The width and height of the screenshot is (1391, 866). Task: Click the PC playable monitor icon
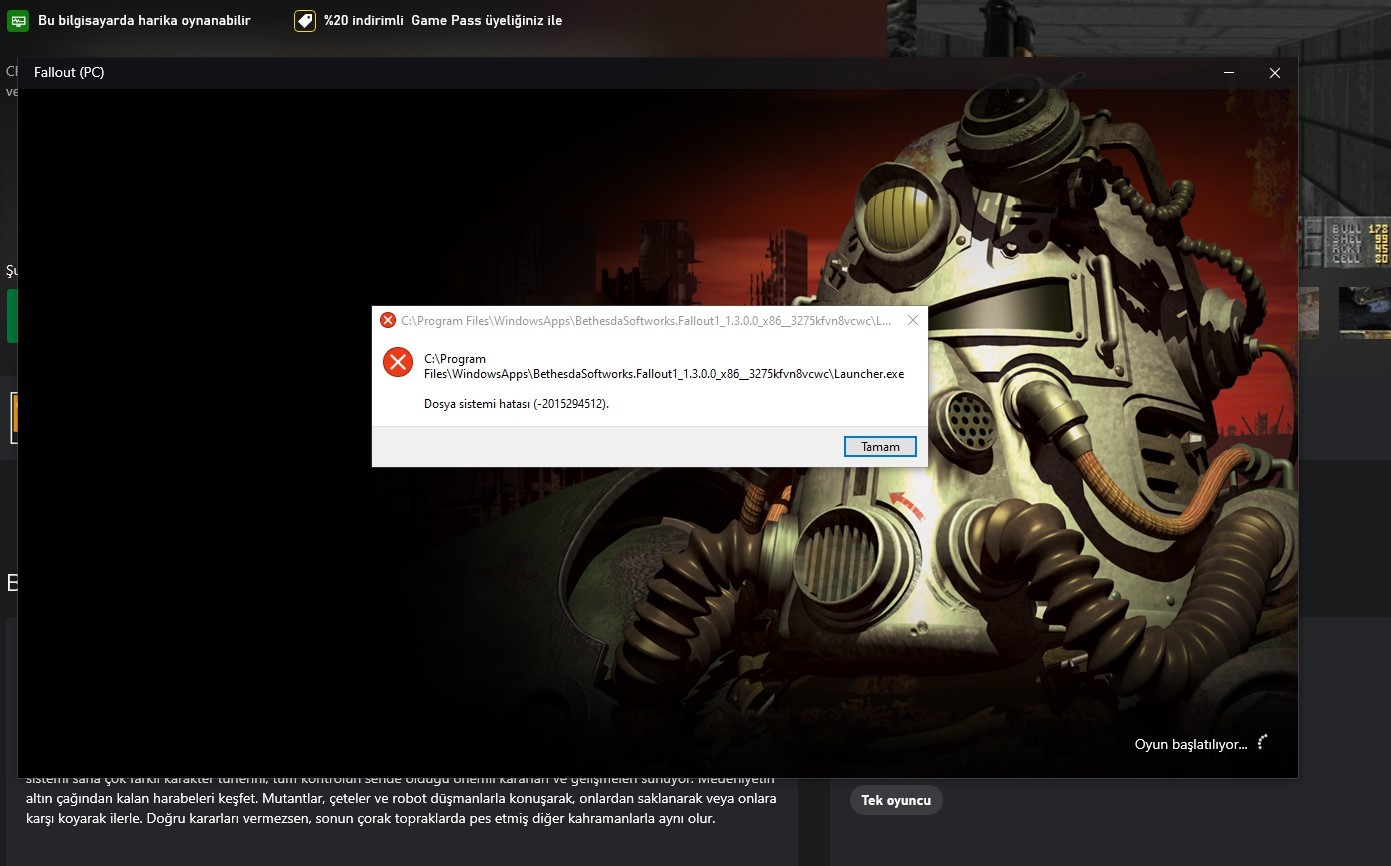18,20
